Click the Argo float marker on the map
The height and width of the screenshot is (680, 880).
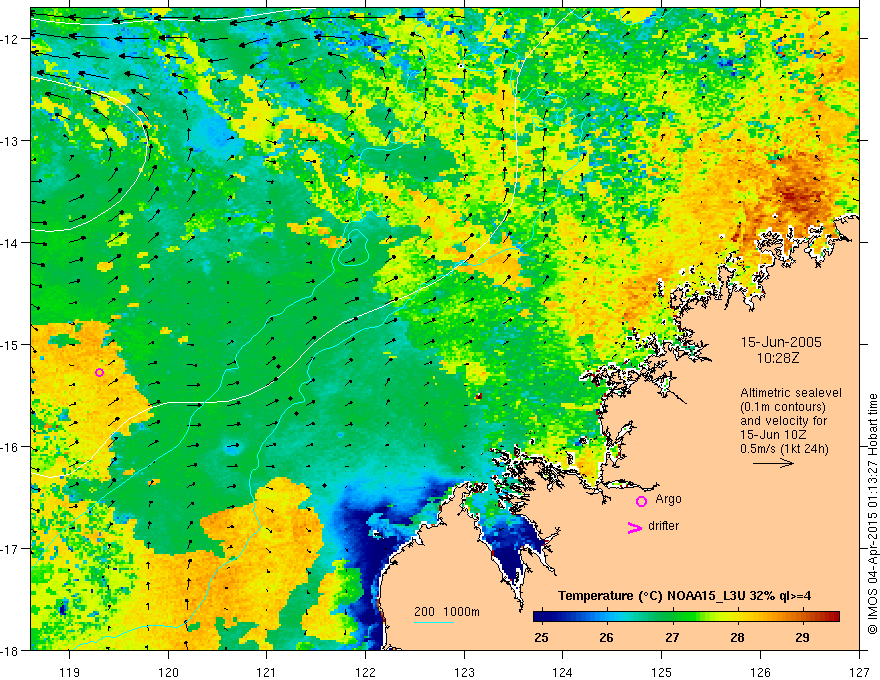point(99,373)
